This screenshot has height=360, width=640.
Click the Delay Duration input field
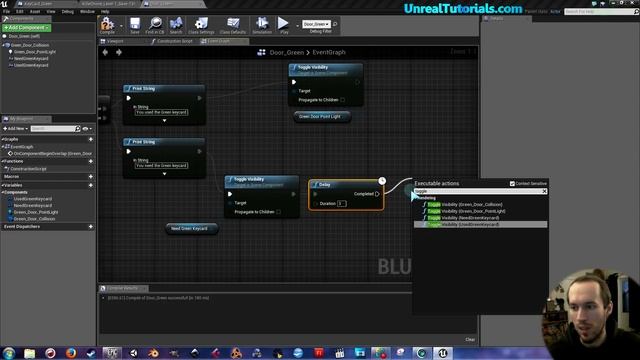pyautogui.click(x=342, y=203)
